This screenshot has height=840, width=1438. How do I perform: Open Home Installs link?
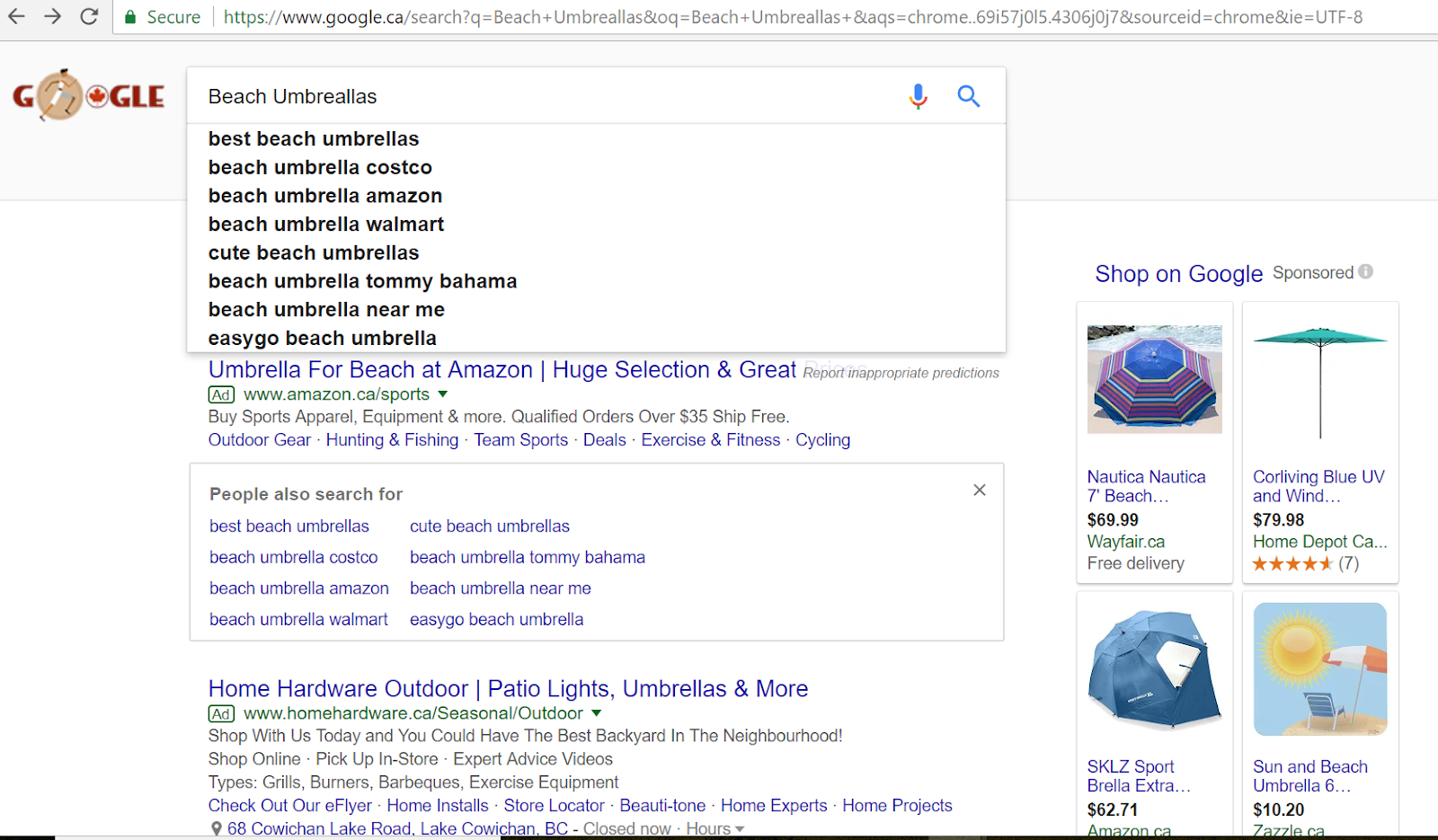coord(438,806)
